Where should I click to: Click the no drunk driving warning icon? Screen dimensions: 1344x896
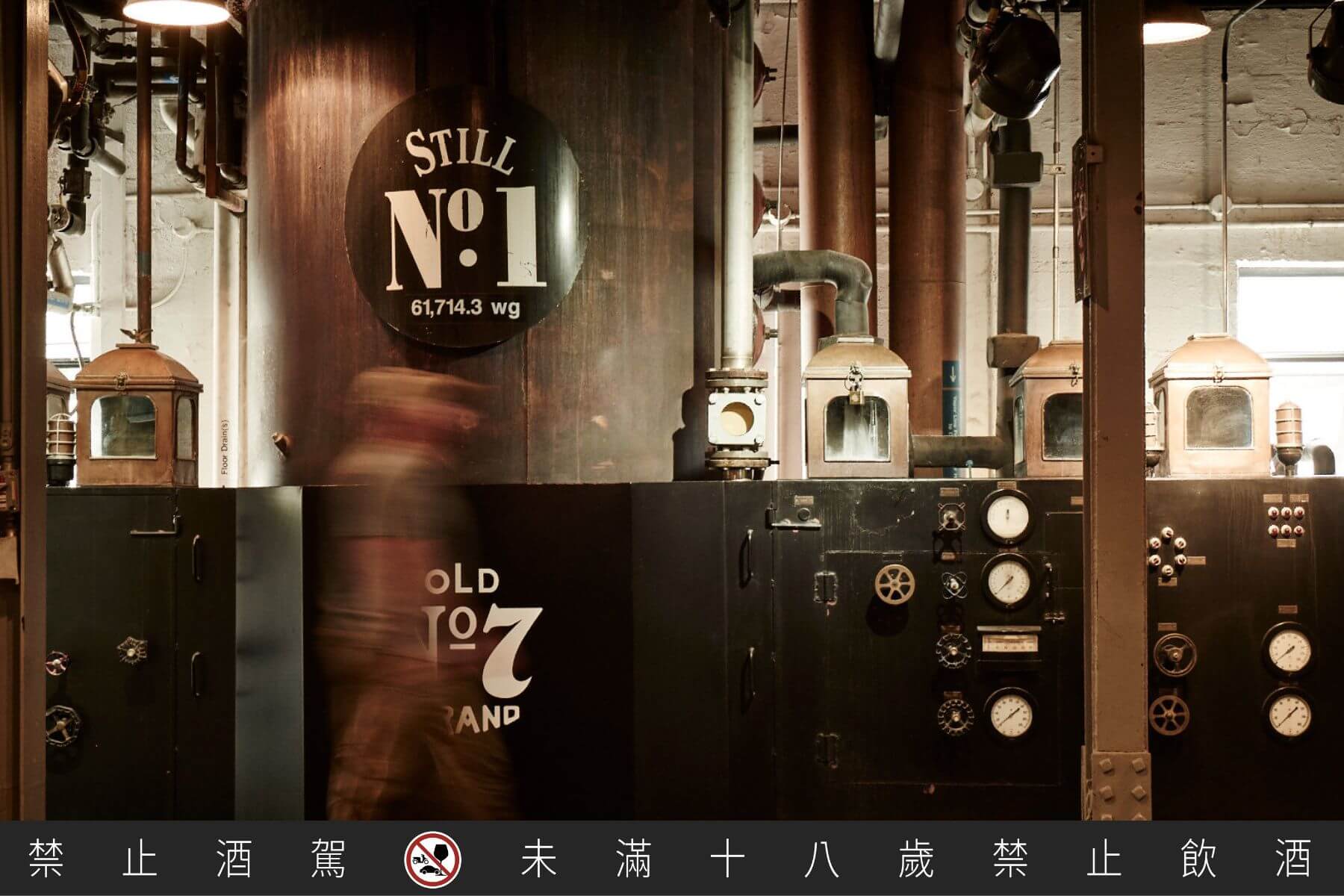(432, 859)
